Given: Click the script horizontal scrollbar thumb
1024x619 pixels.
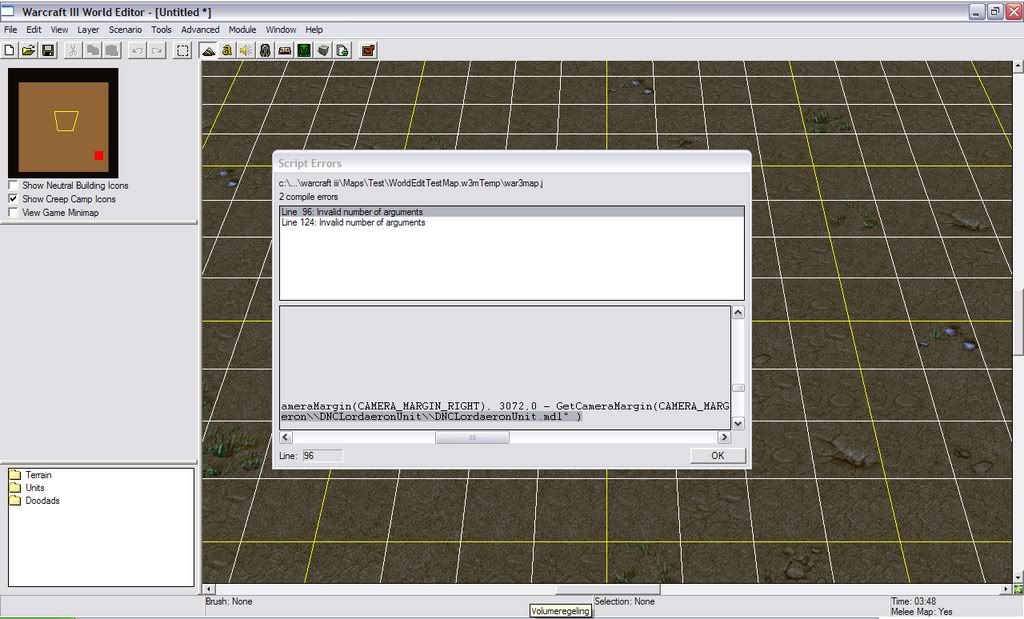Looking at the screenshot, I should [x=472, y=437].
